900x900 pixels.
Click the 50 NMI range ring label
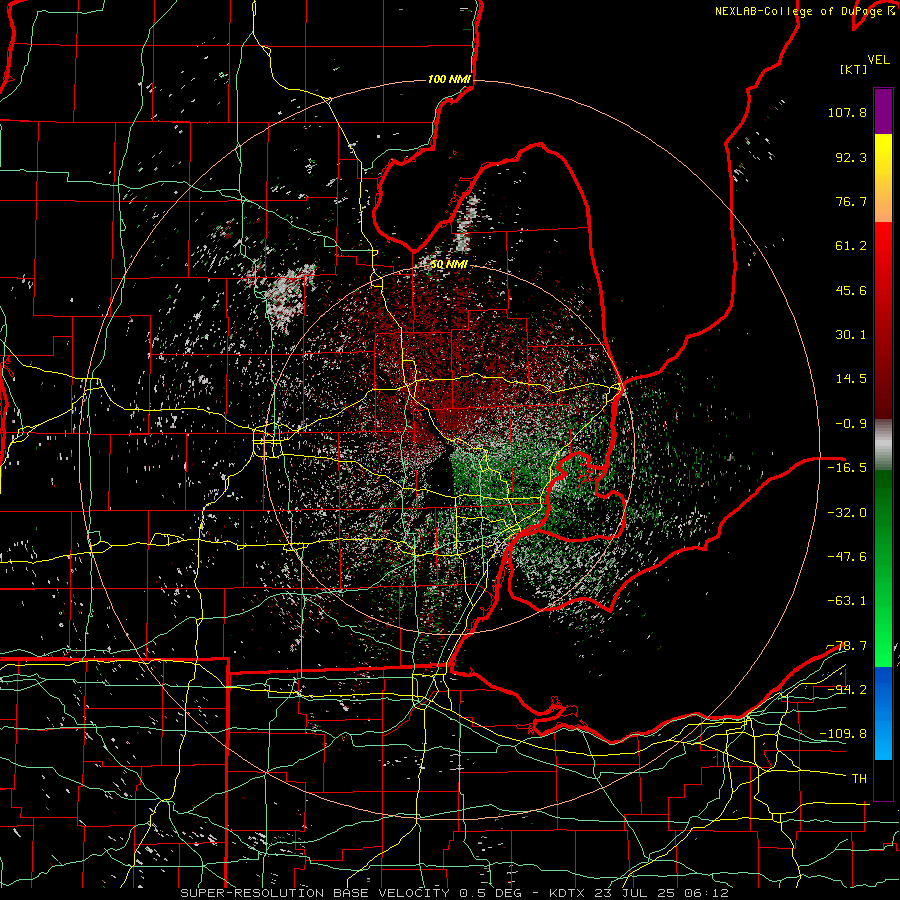(x=449, y=265)
